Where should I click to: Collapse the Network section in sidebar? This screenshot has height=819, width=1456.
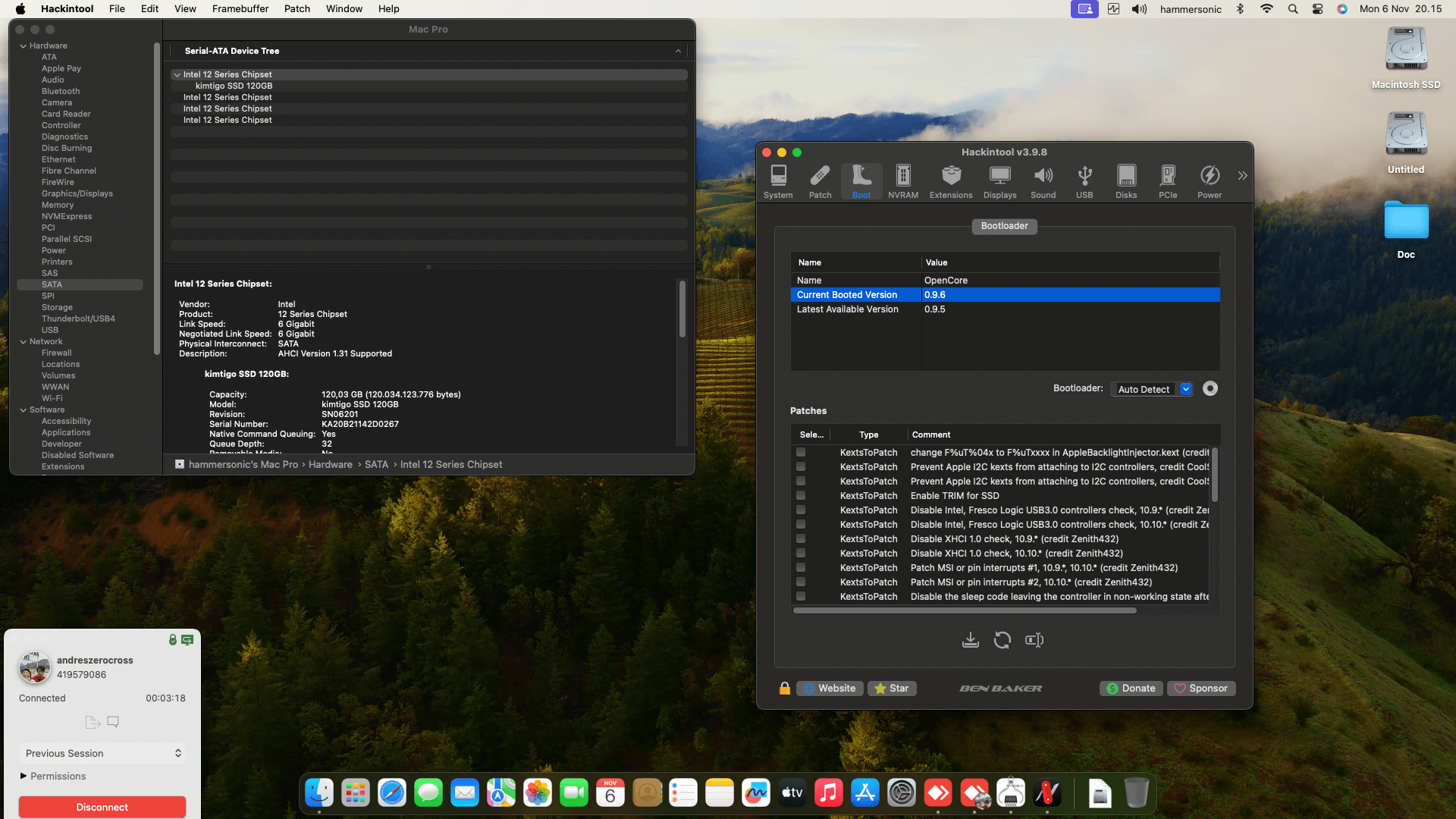(x=24, y=342)
